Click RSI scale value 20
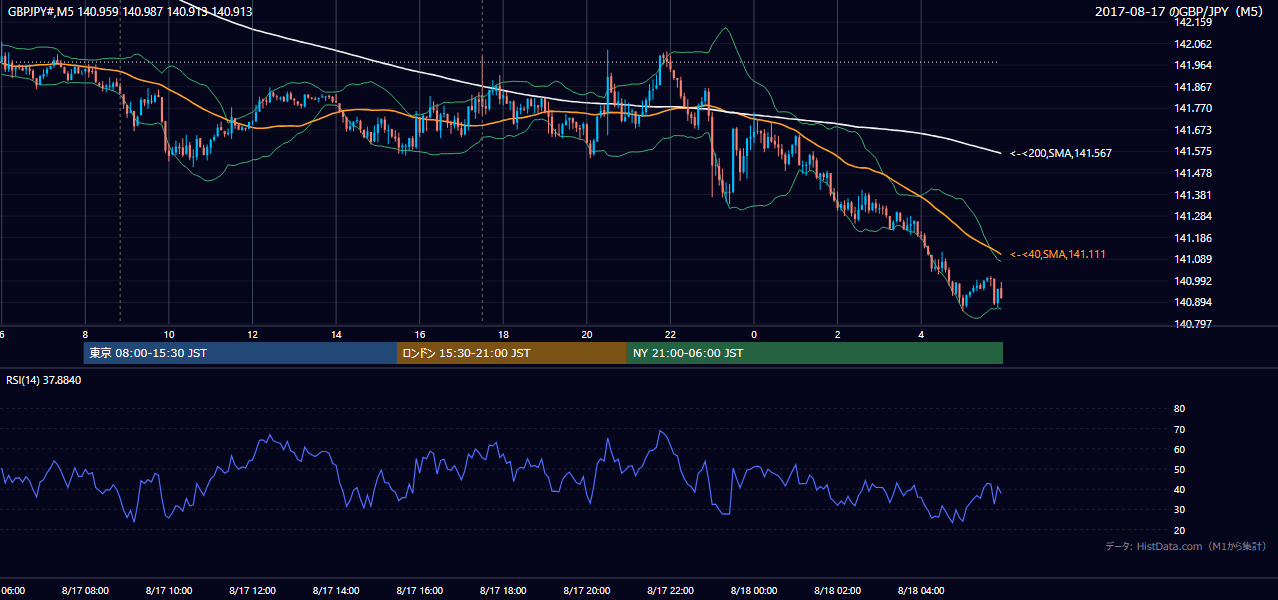The width and height of the screenshot is (1278, 600). click(1179, 531)
